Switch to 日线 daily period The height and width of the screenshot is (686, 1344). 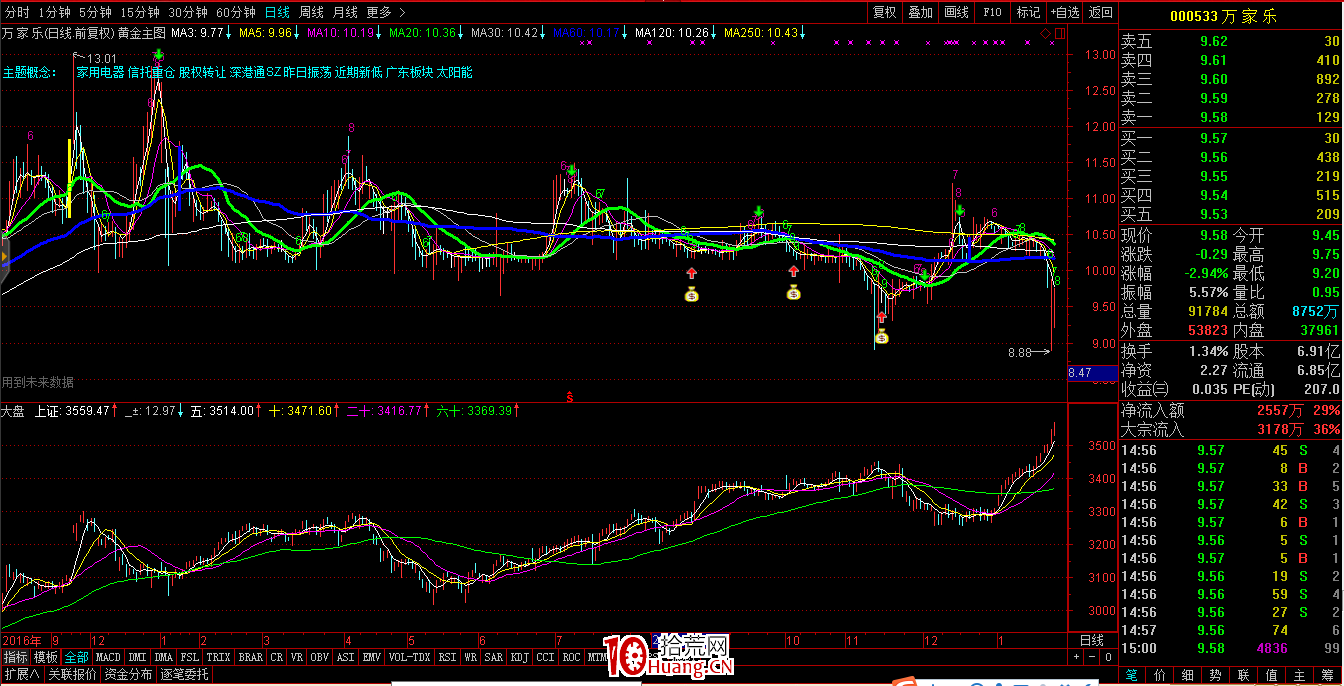coord(277,13)
